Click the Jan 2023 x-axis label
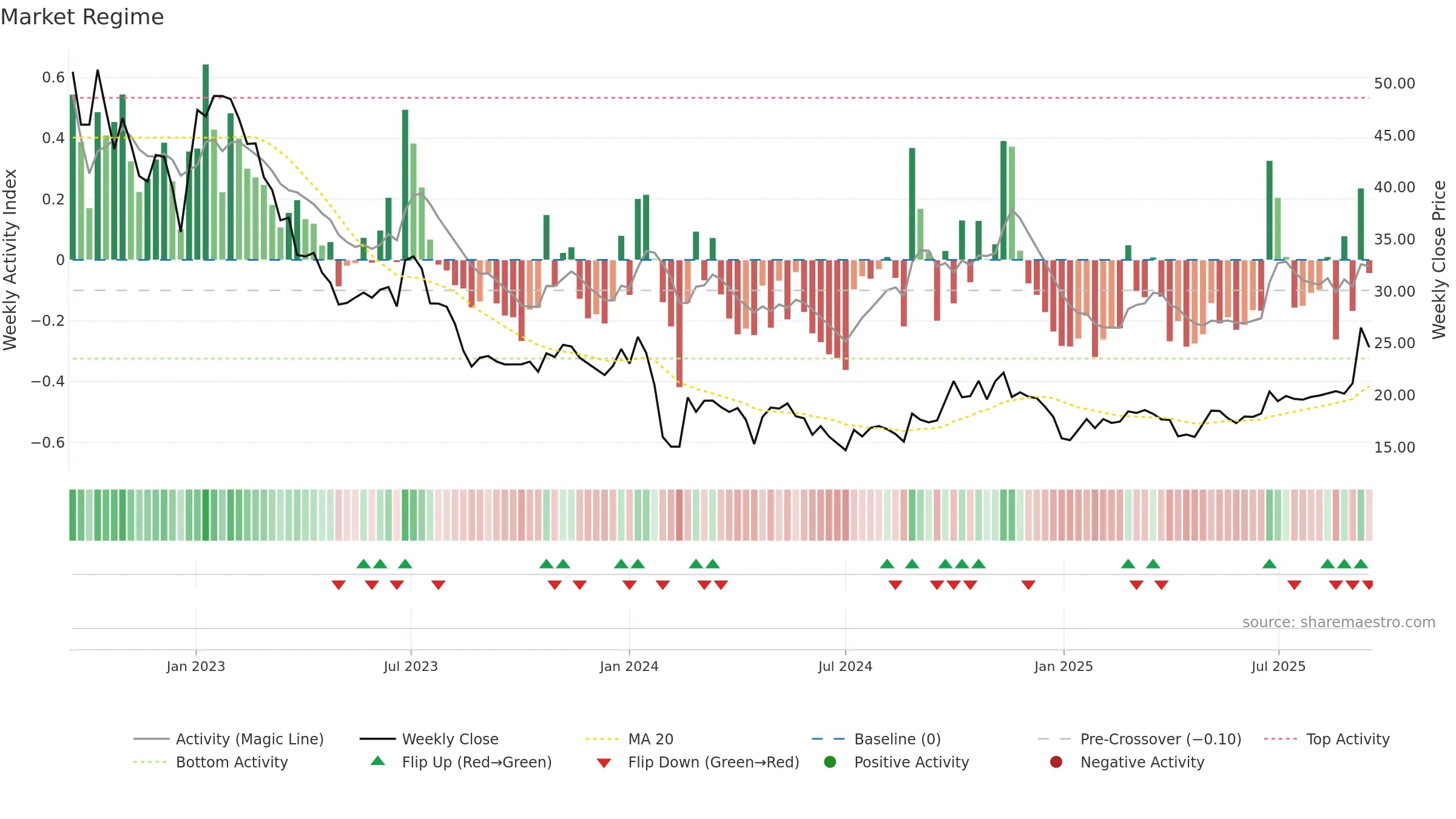This screenshot has width=1456, height=819. (196, 667)
